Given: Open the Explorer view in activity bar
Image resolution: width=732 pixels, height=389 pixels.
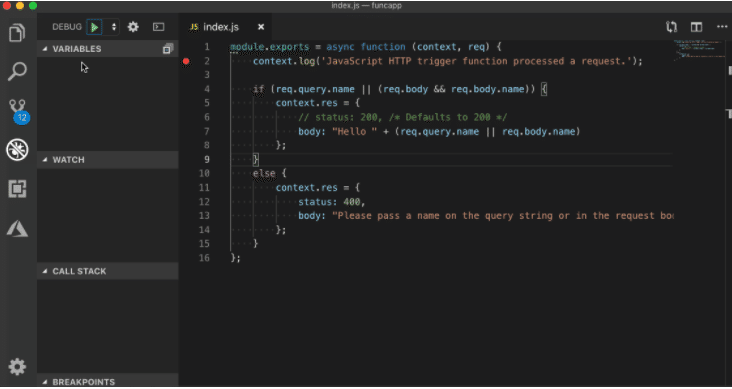Looking at the screenshot, I should [17, 33].
